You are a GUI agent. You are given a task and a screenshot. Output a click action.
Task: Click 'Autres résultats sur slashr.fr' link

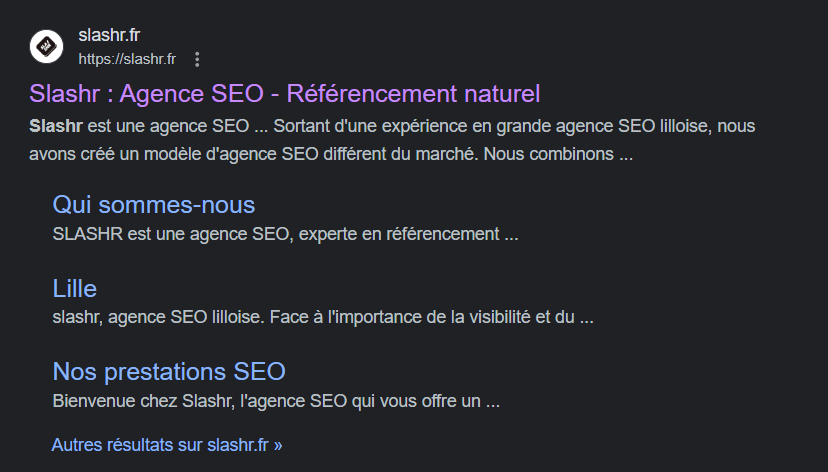click(160, 445)
